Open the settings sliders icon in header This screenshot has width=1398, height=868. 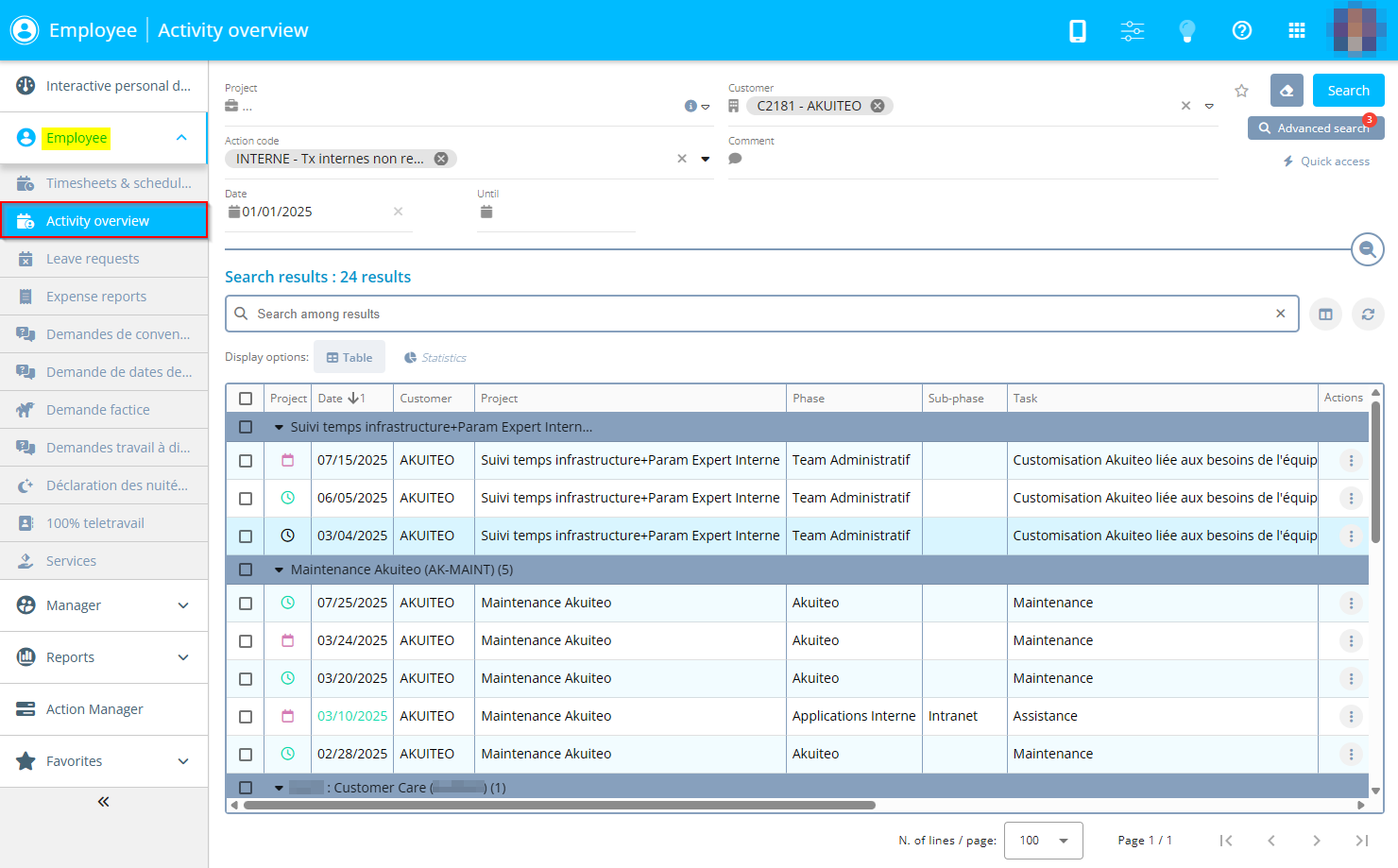point(1132,31)
